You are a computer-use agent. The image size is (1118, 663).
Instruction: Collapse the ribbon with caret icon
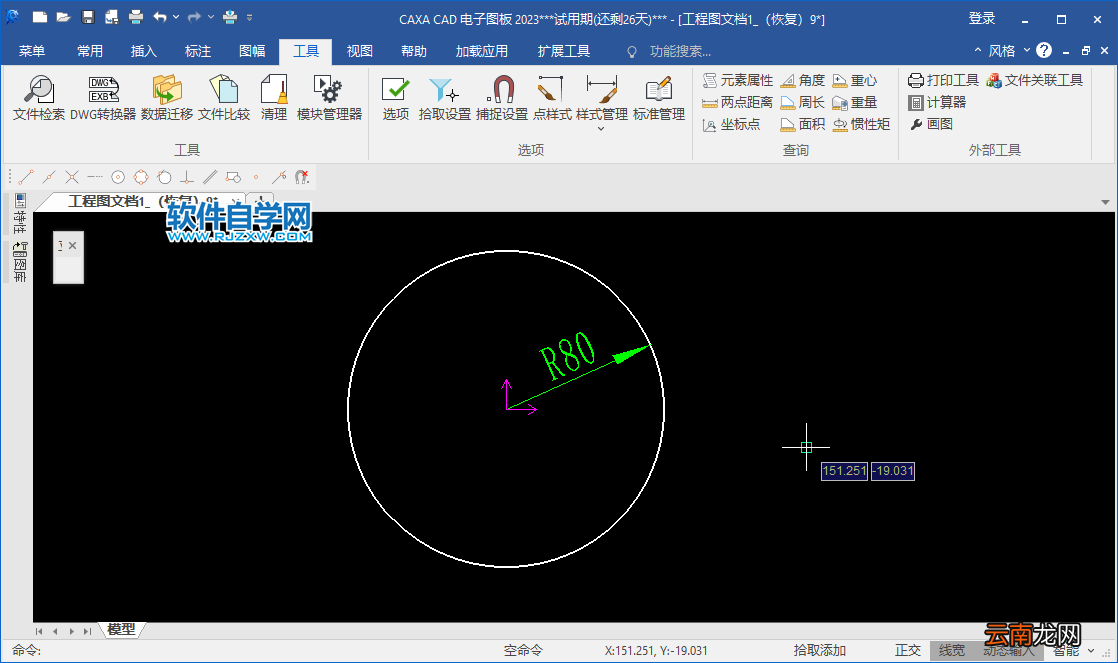pos(978,51)
